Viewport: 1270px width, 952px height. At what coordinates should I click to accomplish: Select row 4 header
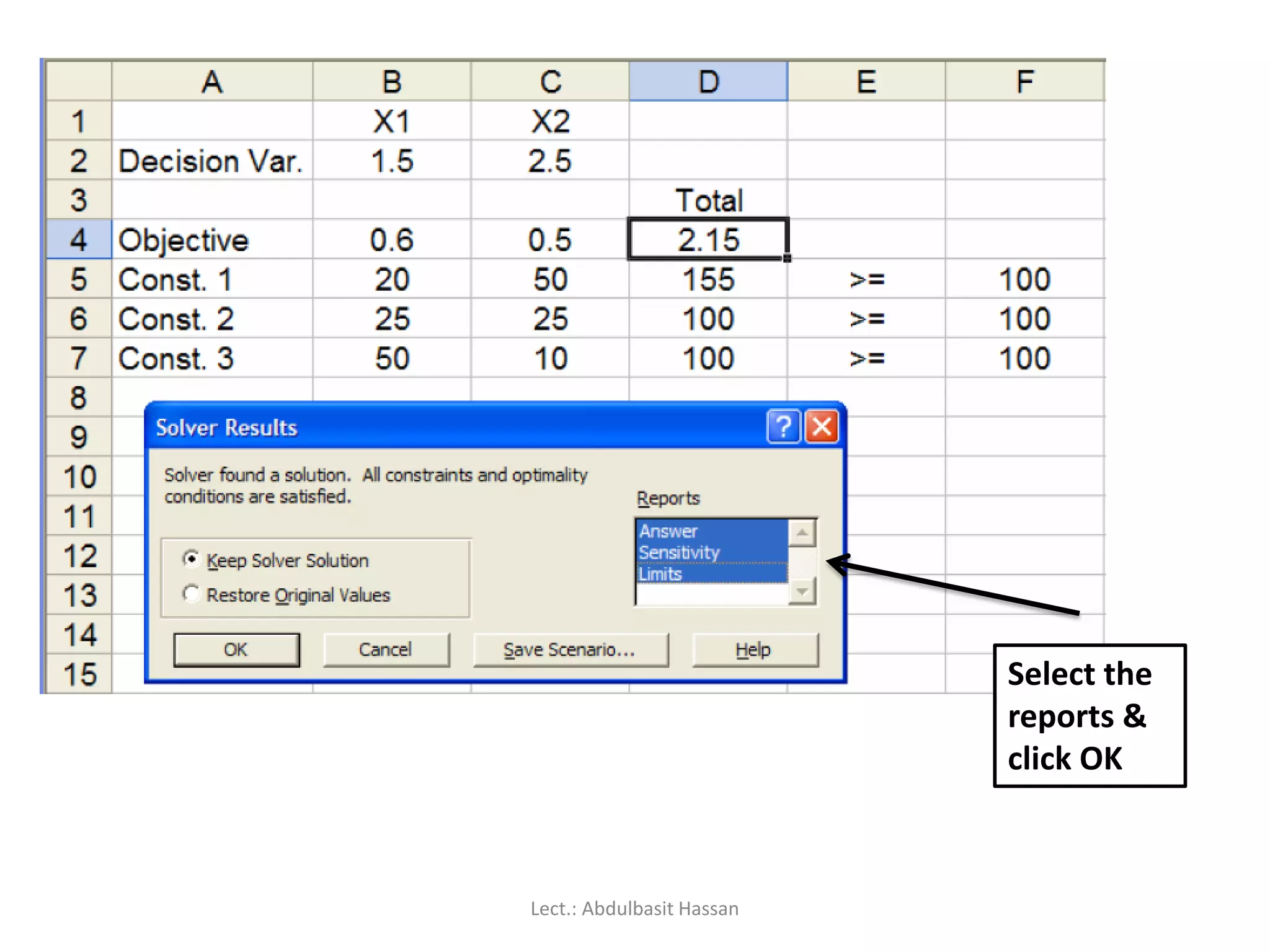79,239
